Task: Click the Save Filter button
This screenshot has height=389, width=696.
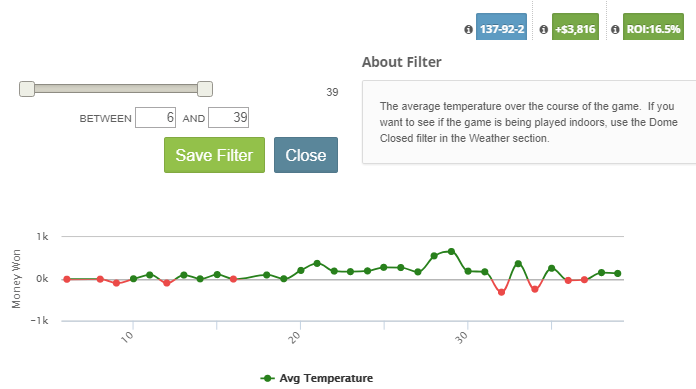Action: [x=214, y=155]
